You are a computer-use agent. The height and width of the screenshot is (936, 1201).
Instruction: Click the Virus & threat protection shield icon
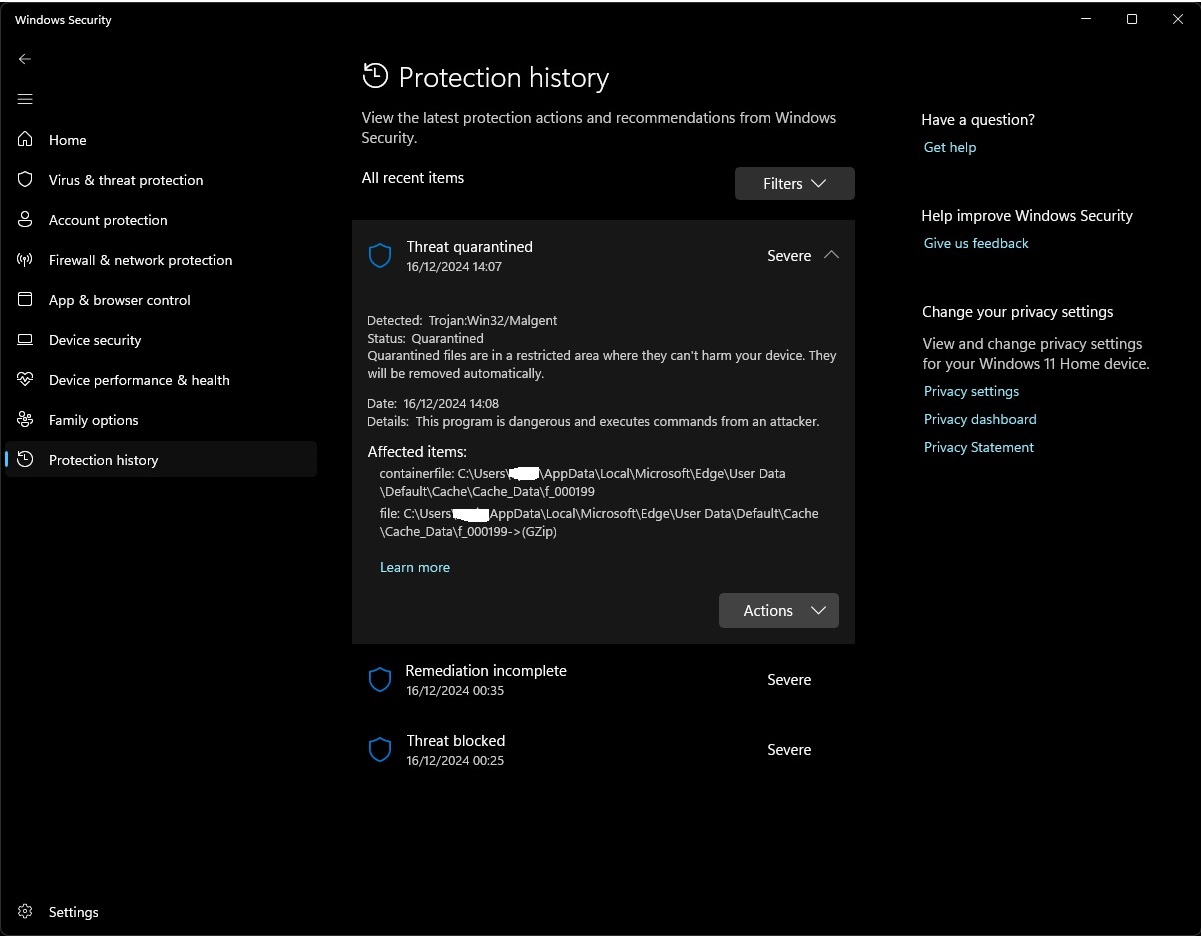(25, 180)
